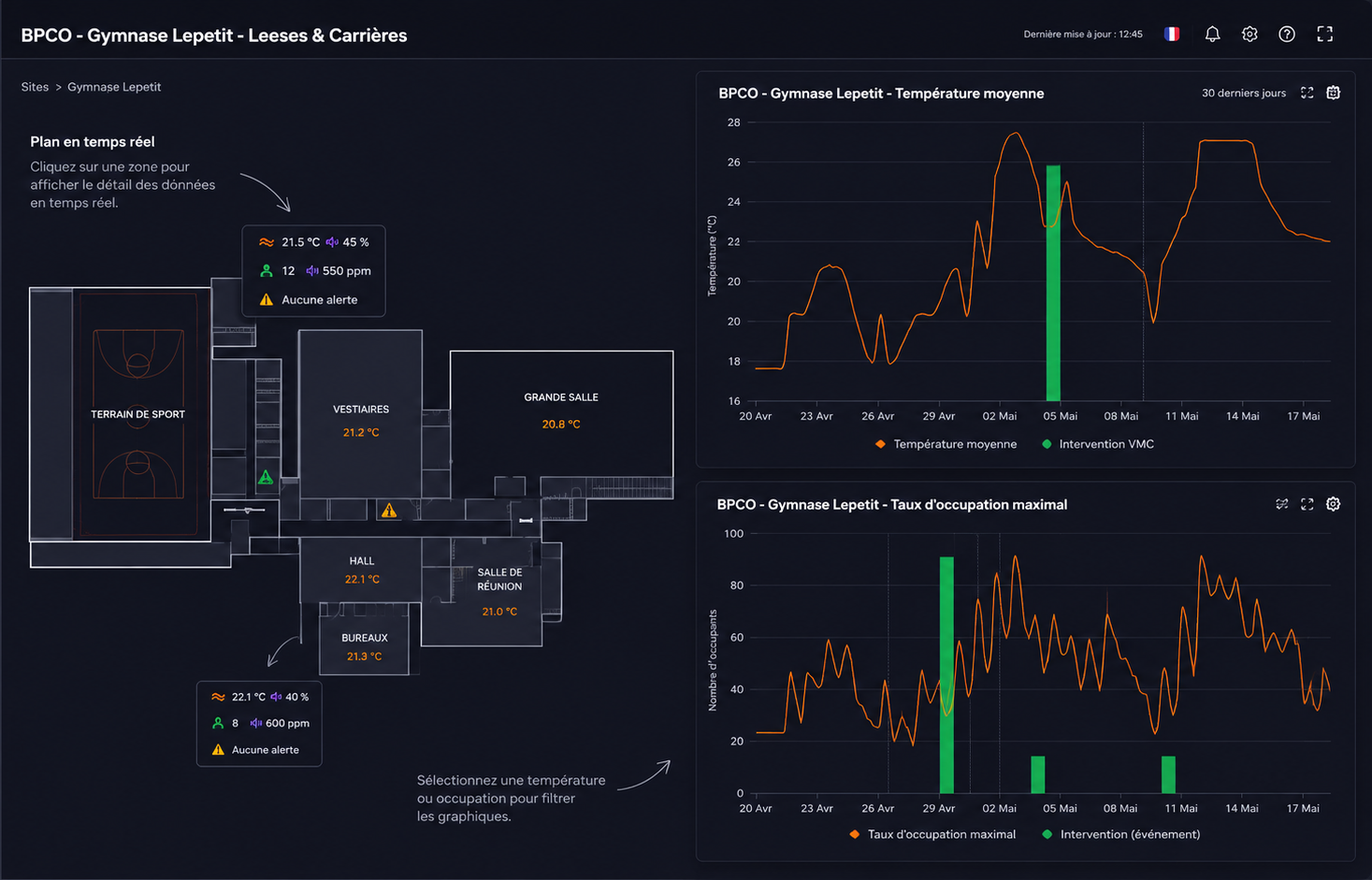Click the 550 ppm air quality icon
This screenshot has height=880, width=1372.
point(311,271)
